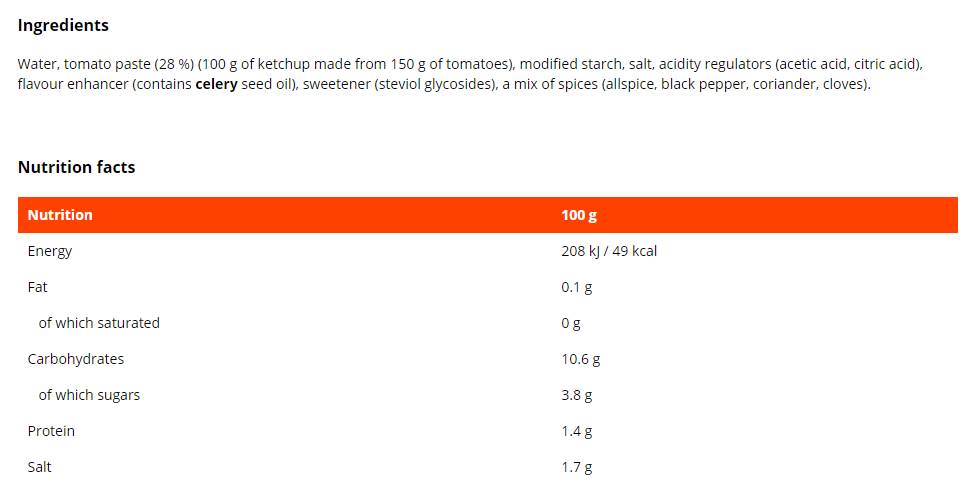
Task: Select the 0.1 g fat value
Action: (x=577, y=287)
